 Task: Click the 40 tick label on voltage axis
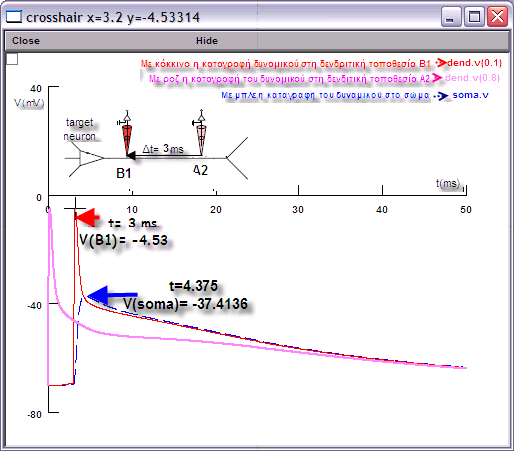[36, 89]
